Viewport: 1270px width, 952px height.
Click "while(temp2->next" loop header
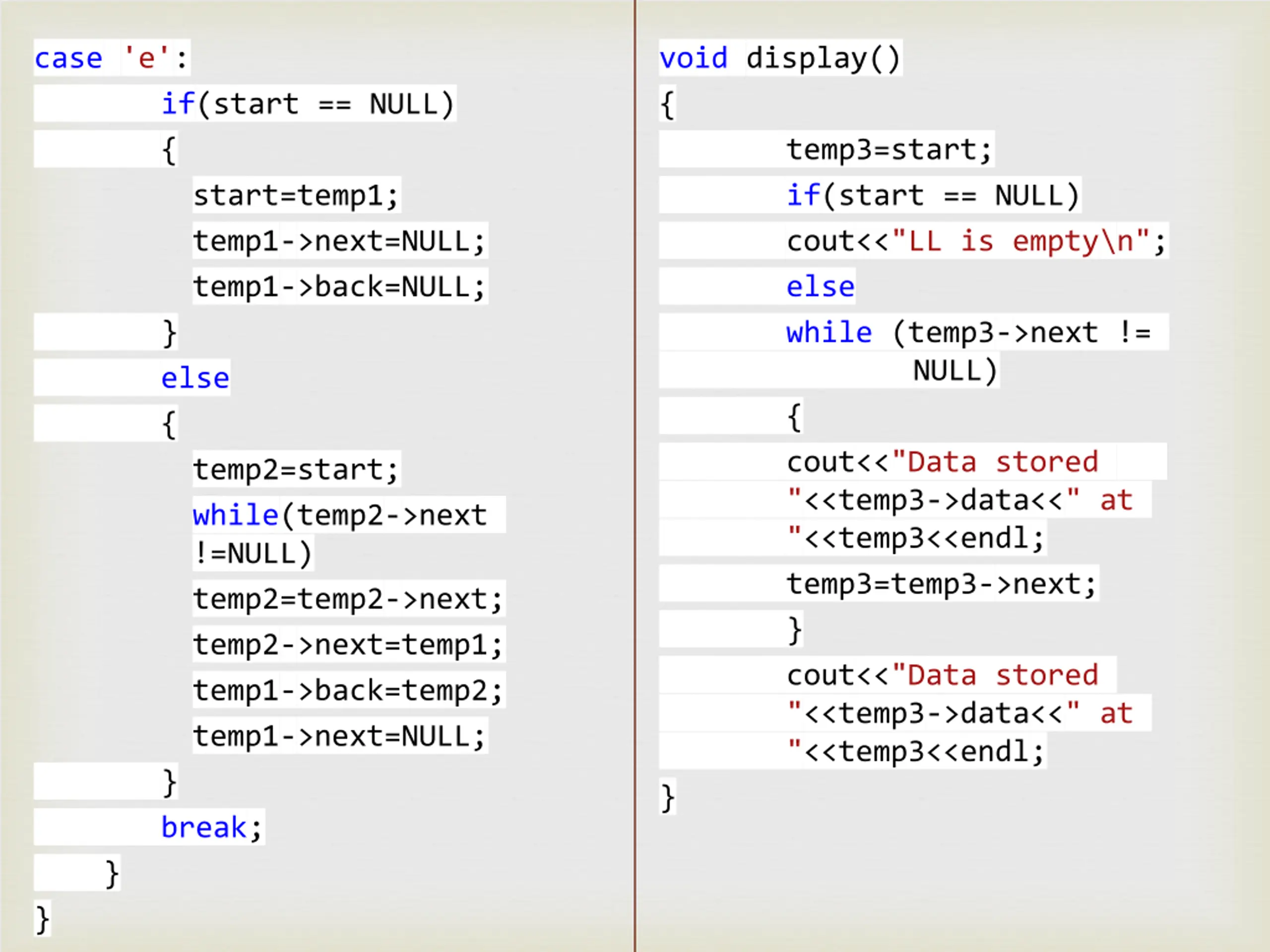click(x=340, y=515)
